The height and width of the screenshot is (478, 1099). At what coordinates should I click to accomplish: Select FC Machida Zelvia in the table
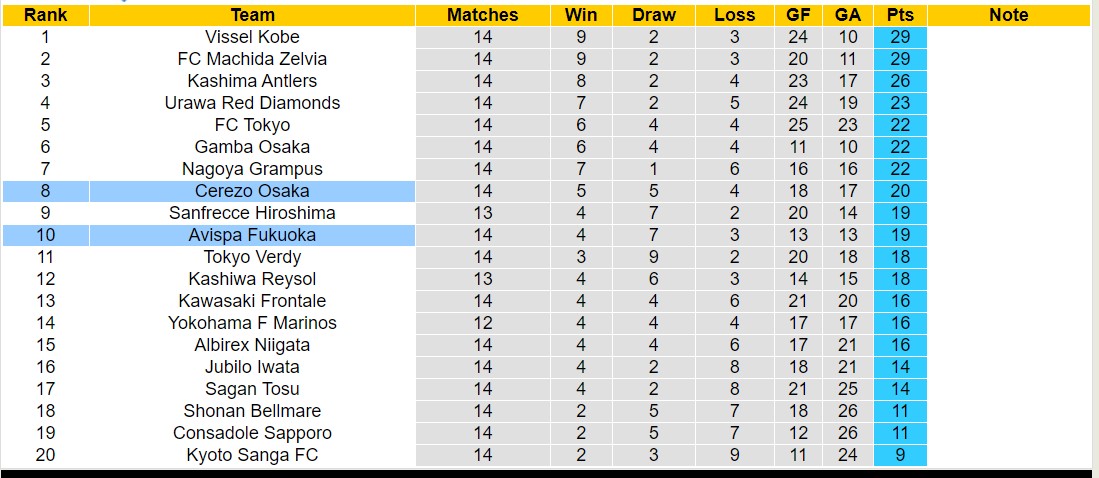(252, 59)
